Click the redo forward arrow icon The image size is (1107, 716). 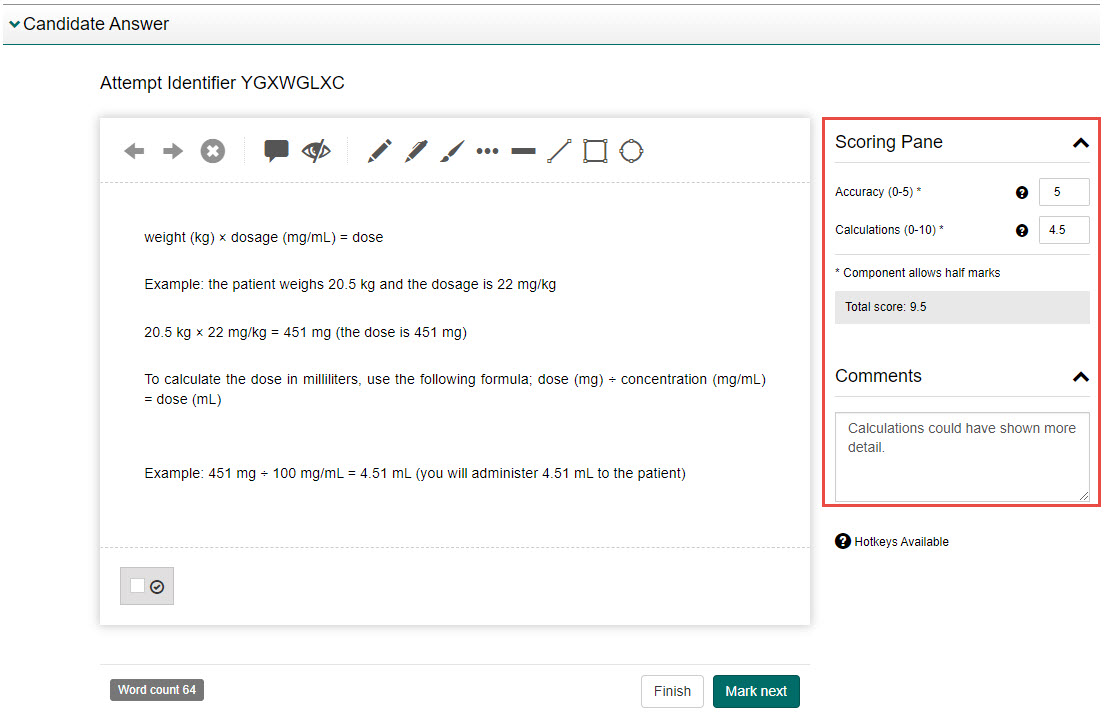[173, 151]
